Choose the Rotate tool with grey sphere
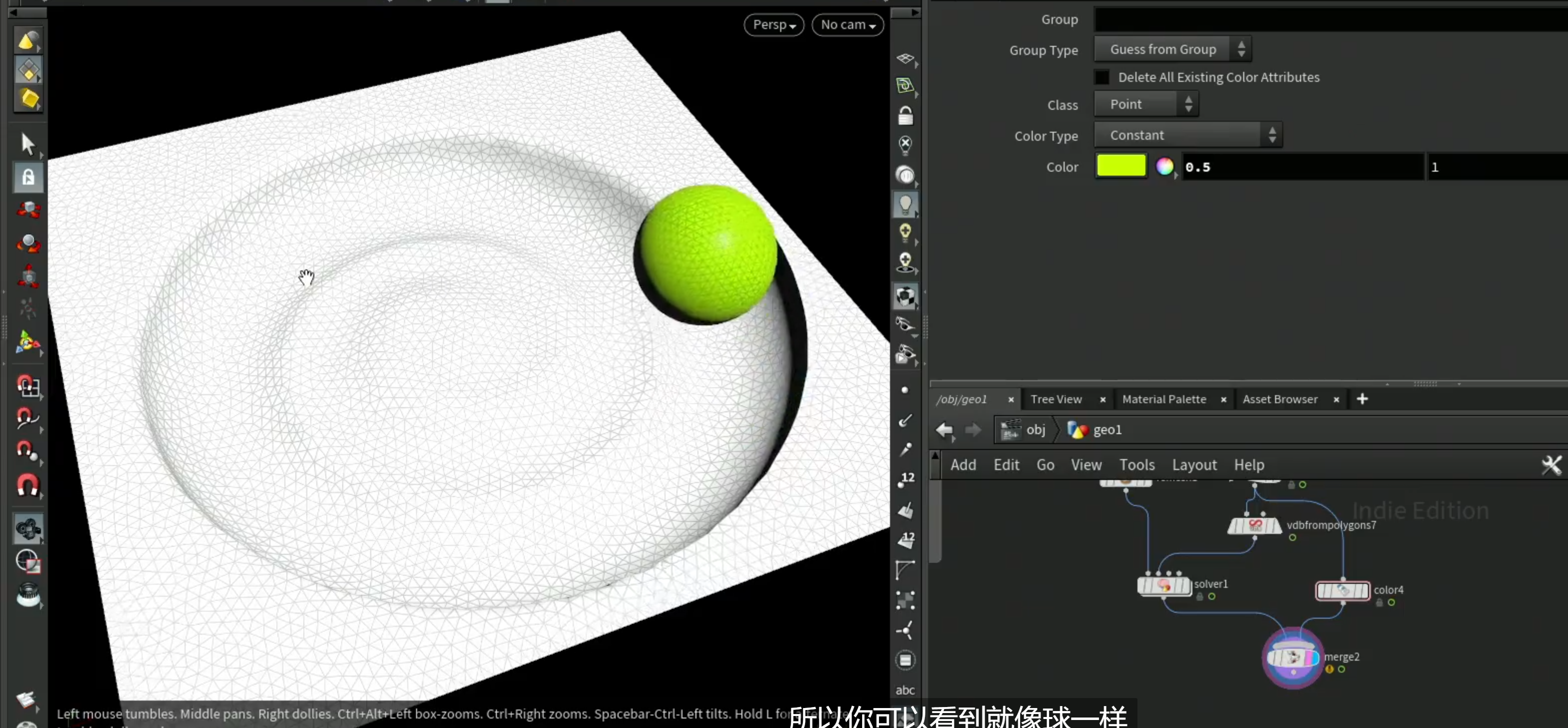 pos(28,243)
